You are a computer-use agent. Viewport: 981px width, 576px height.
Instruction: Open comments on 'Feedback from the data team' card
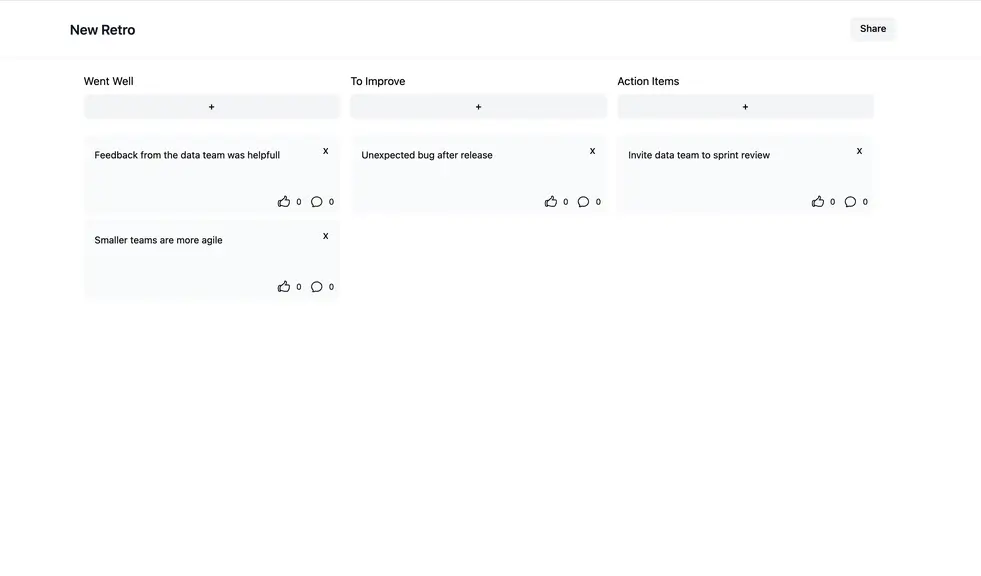(317, 201)
